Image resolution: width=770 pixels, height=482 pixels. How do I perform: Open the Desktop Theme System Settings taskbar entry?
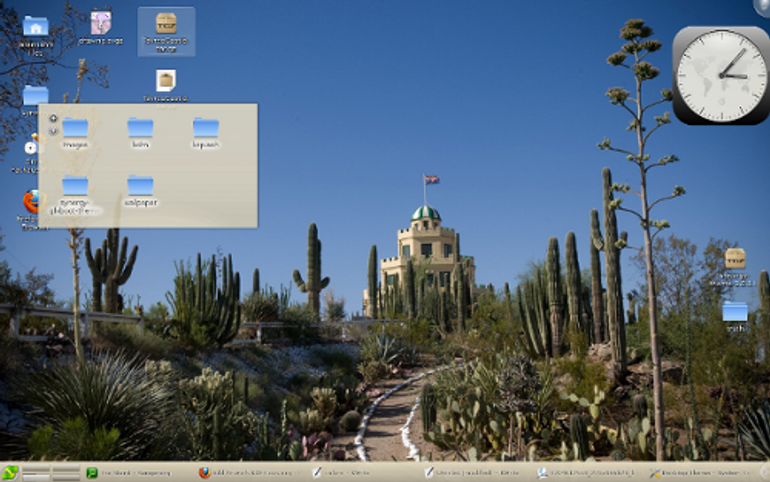point(700,473)
